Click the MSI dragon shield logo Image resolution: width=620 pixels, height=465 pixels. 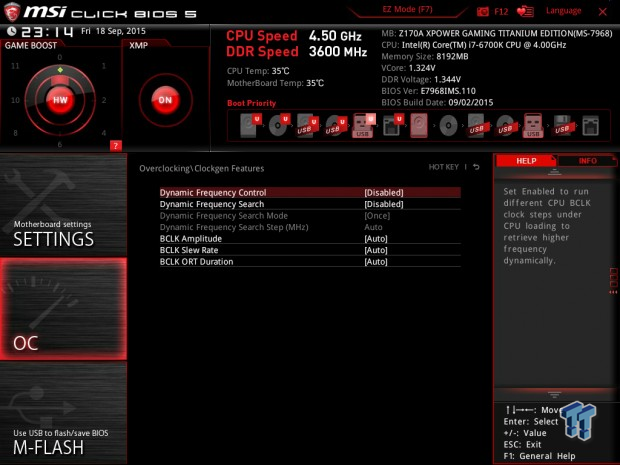coord(11,12)
